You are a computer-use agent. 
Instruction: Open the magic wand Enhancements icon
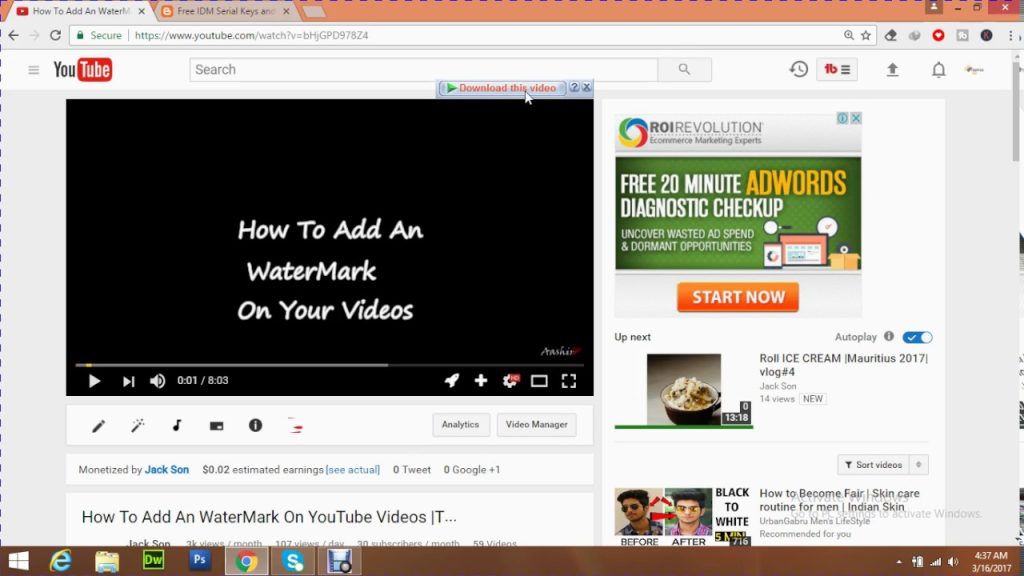click(138, 426)
